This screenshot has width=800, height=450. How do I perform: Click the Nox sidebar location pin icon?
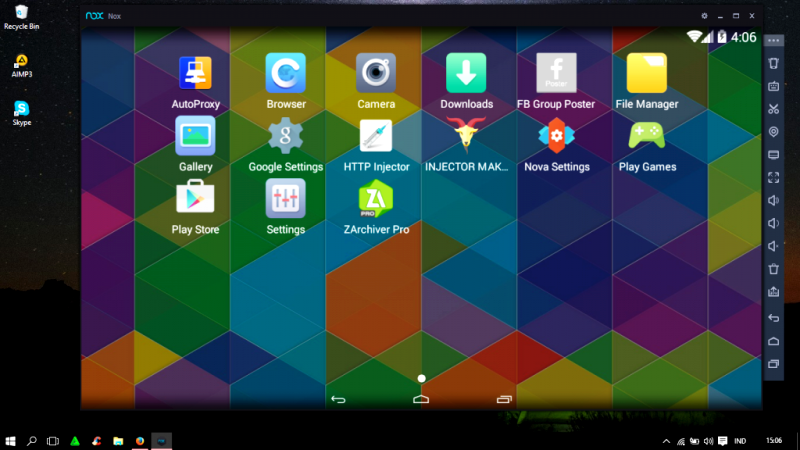tap(773, 132)
